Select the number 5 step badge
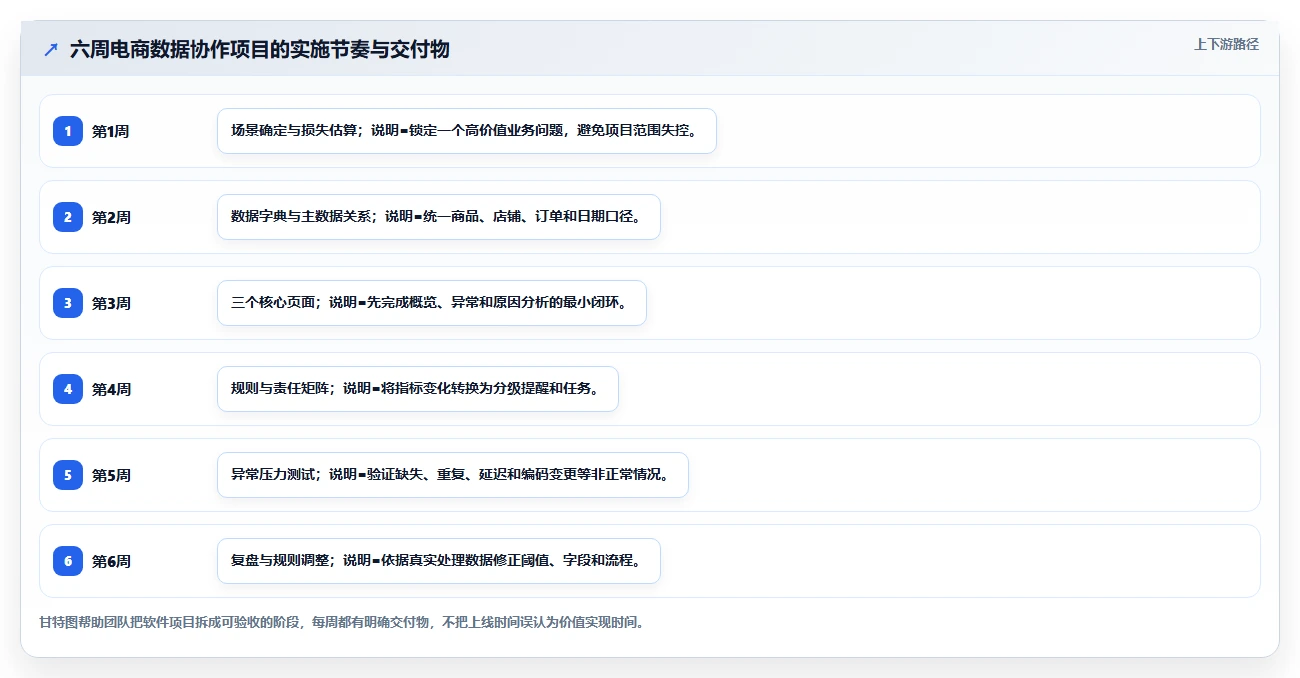Screen dimensions: 1300x678 tap(68, 475)
